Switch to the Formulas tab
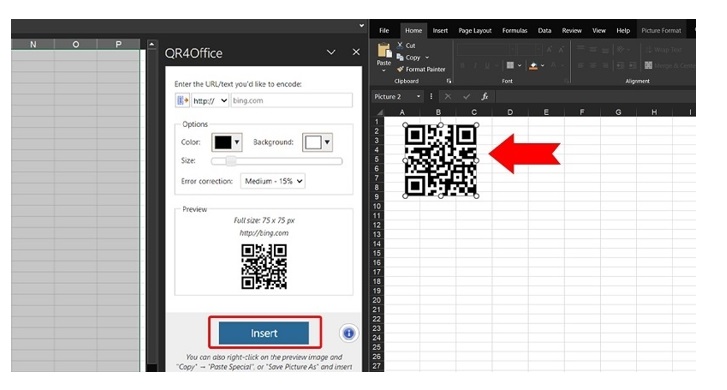Screen dimensions: 727x390 515,31
